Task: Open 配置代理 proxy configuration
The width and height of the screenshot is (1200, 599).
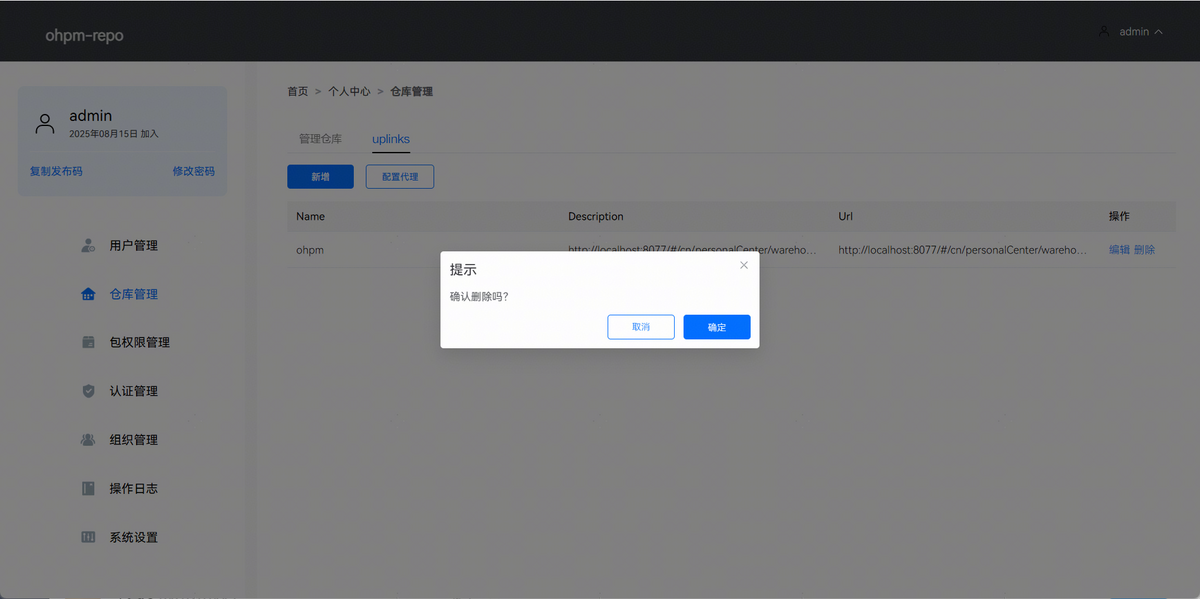Action: coord(399,177)
